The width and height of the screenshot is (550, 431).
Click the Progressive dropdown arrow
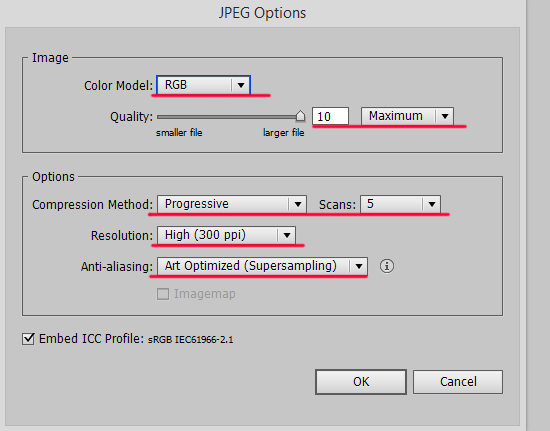298,204
